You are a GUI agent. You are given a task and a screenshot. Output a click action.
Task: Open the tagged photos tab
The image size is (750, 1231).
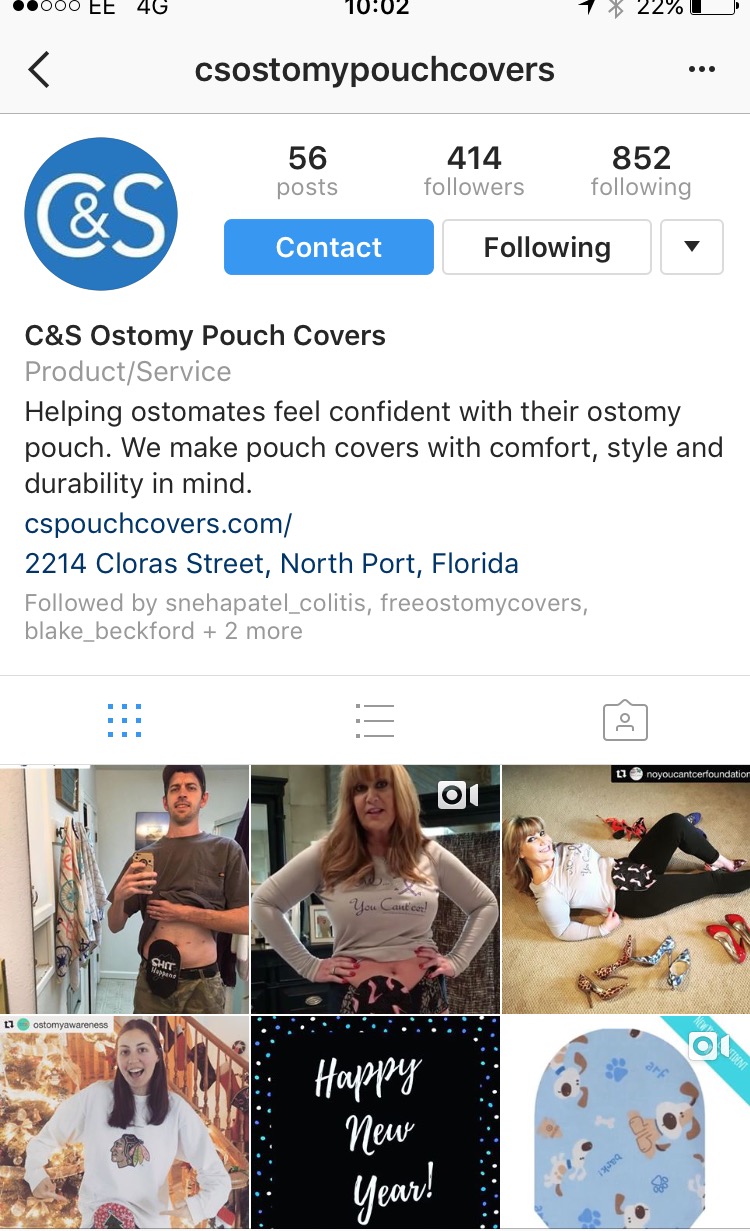(x=625, y=720)
